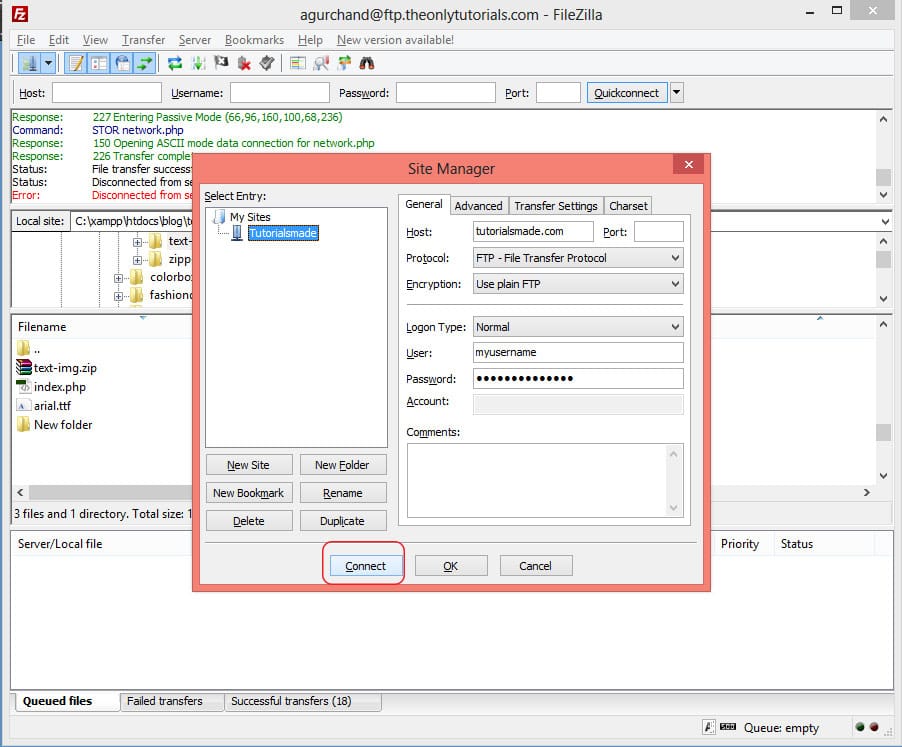Click the 'Queue: empty' status text

pyautogui.click(x=781, y=727)
